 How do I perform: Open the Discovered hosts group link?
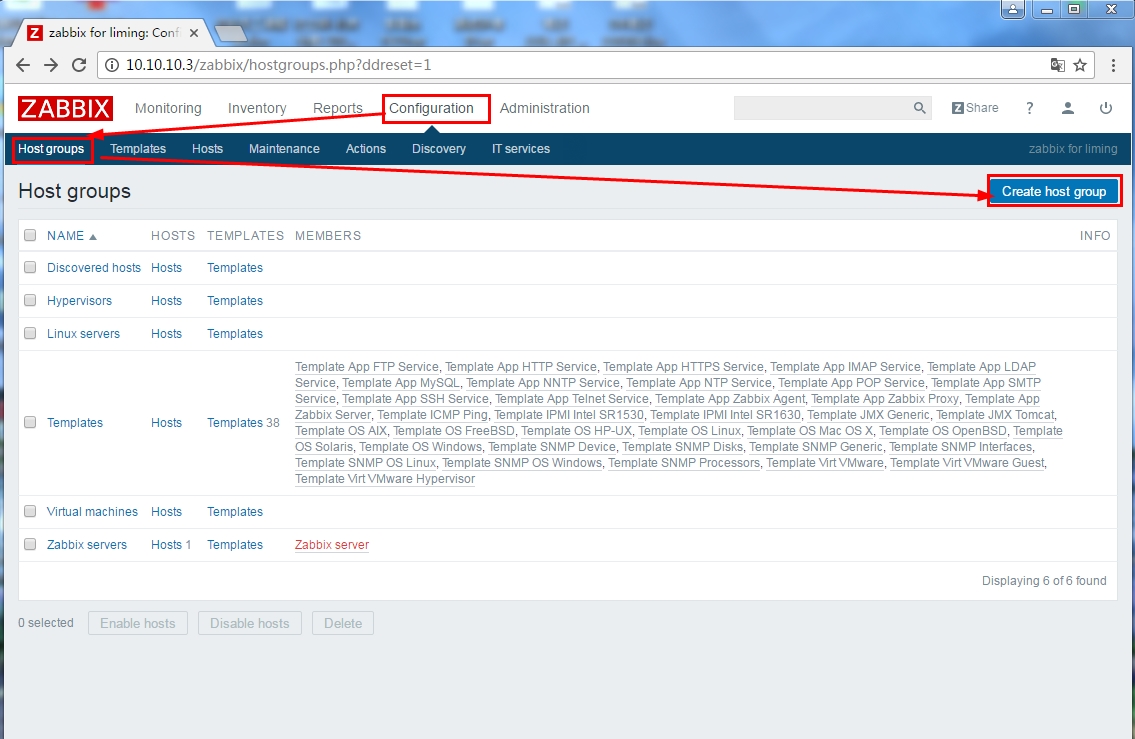coord(94,268)
